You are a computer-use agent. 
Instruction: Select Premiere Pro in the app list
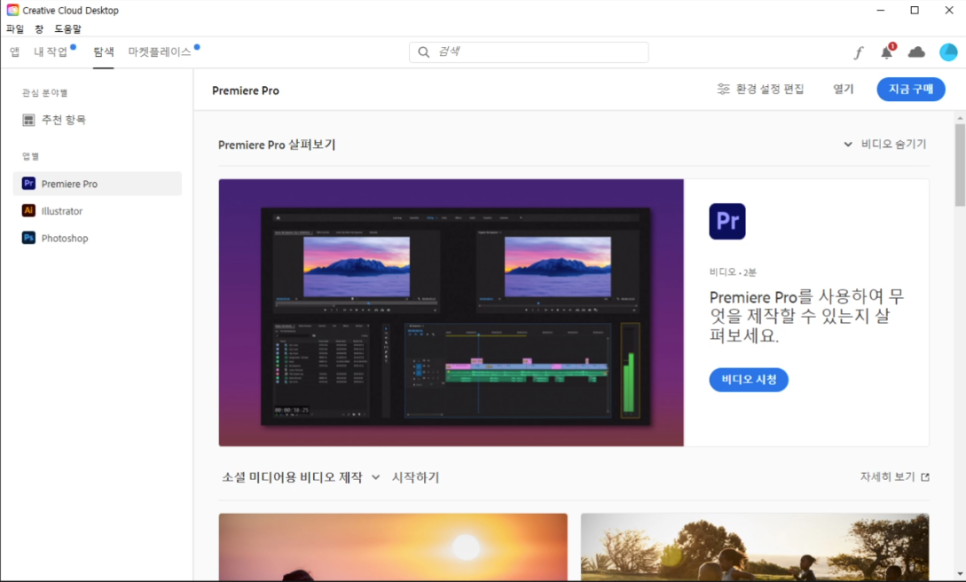[97, 184]
